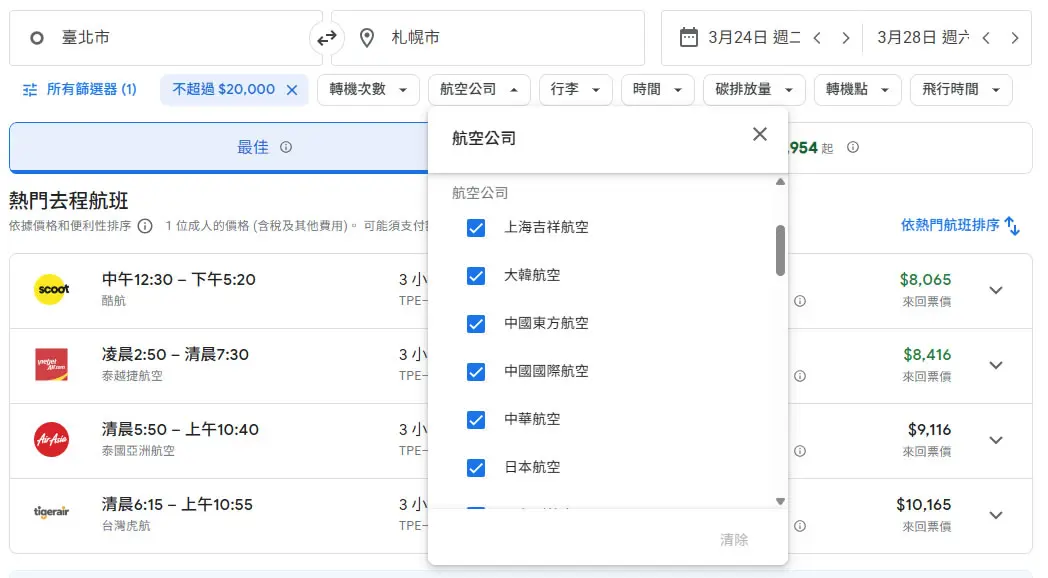Open the 轉機次數 dropdown
The height and width of the screenshot is (578, 1048).
(x=368, y=90)
